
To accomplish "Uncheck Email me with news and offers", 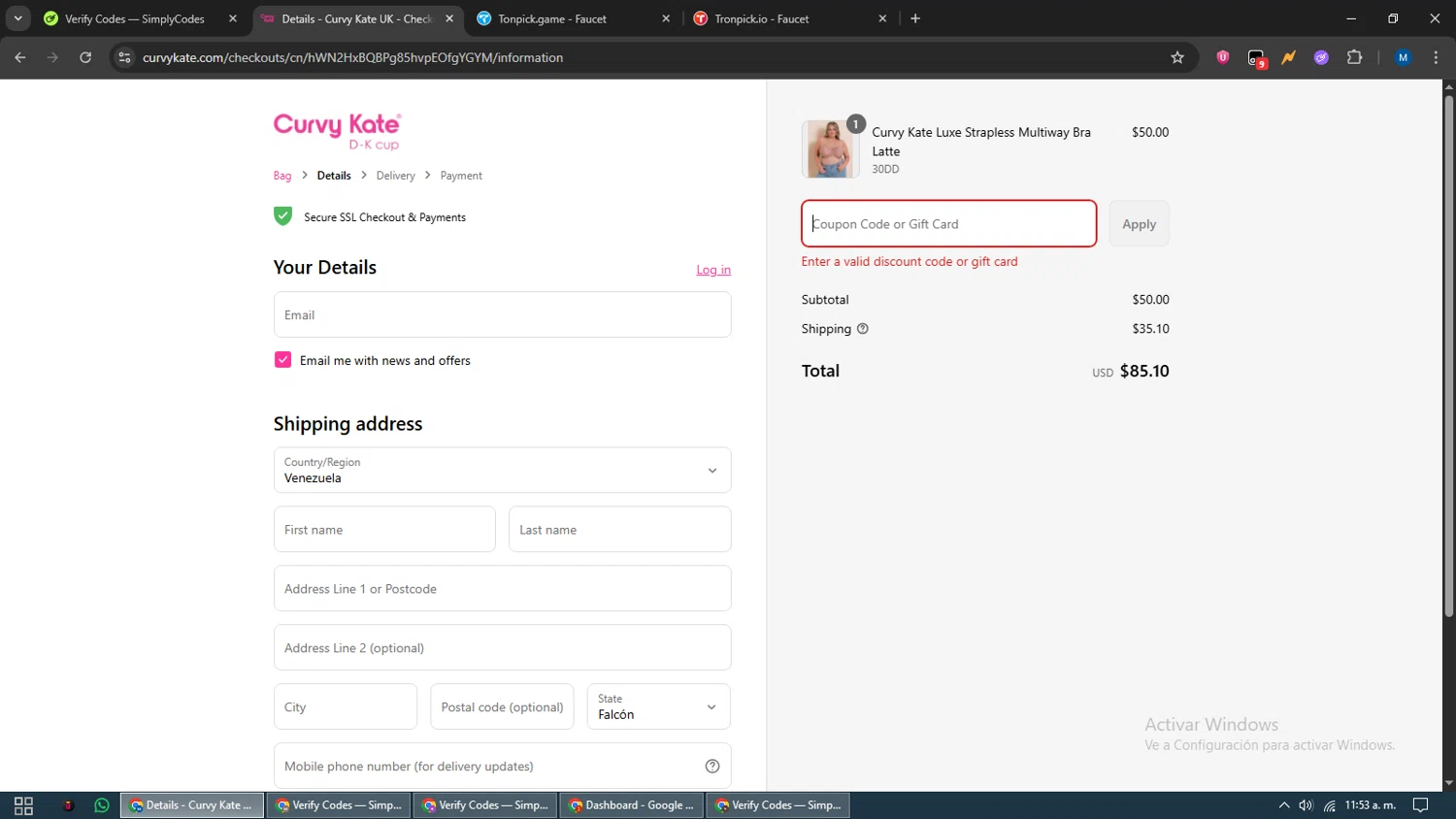I will 282,360.
